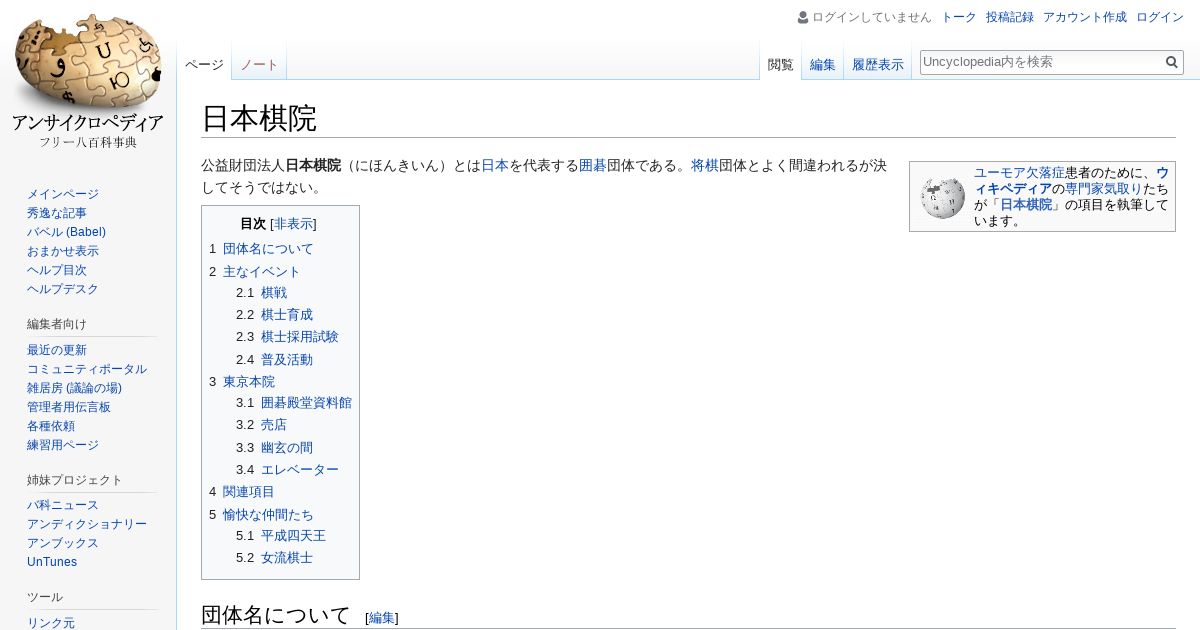Open 秀逸な記事 sidebar link
1200x630 pixels.
(x=57, y=213)
